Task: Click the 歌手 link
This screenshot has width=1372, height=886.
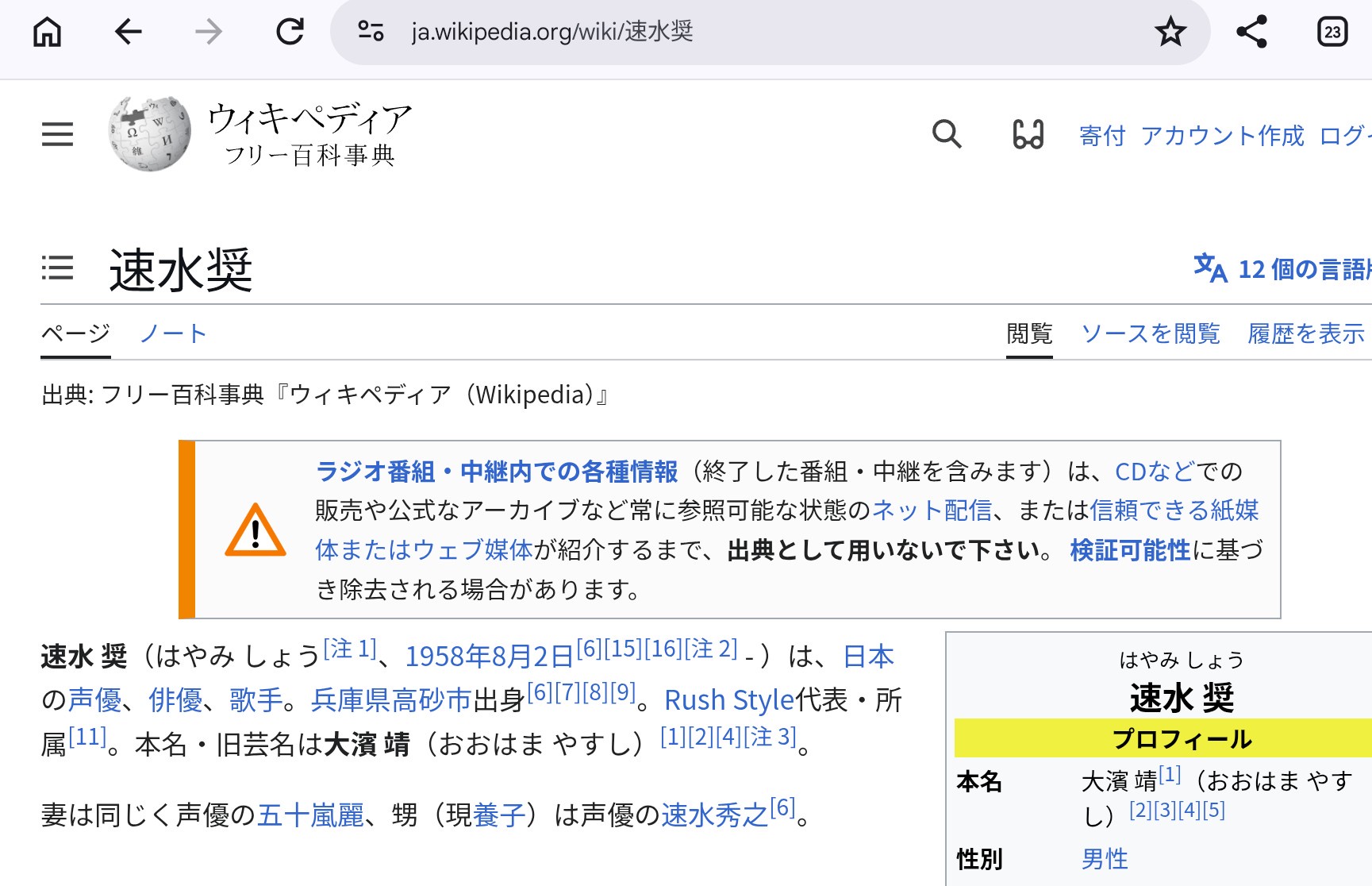Action: pyautogui.click(x=256, y=700)
